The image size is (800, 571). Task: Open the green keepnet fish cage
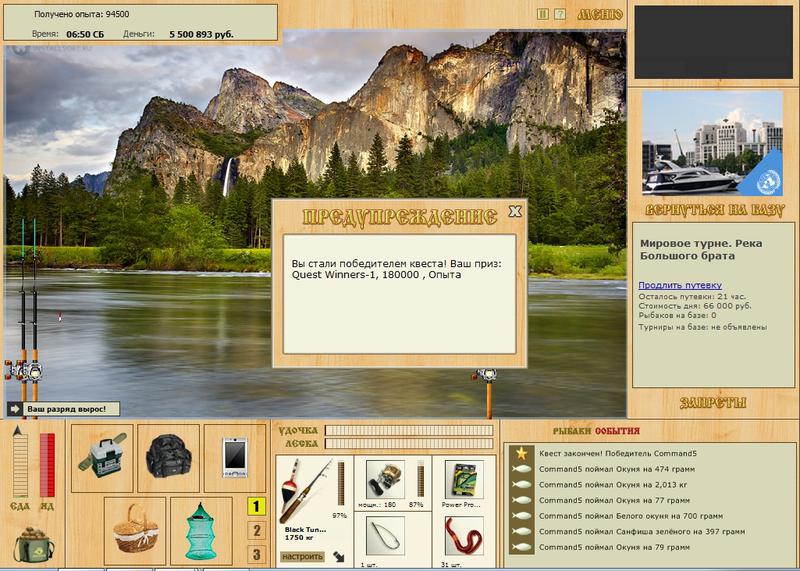point(201,530)
